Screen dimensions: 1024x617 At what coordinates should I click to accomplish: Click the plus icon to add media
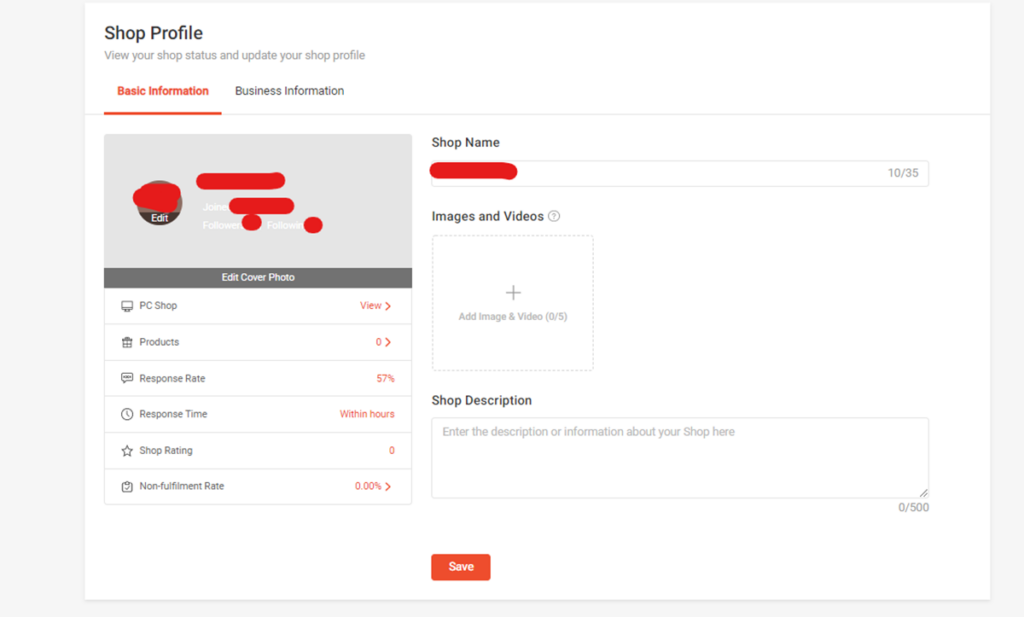(513, 292)
